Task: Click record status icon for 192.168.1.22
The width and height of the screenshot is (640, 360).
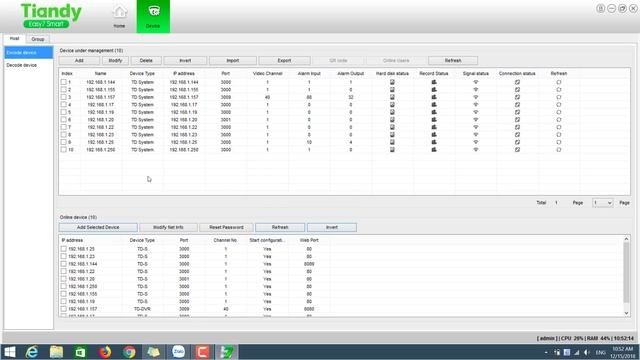Action: pos(434,127)
